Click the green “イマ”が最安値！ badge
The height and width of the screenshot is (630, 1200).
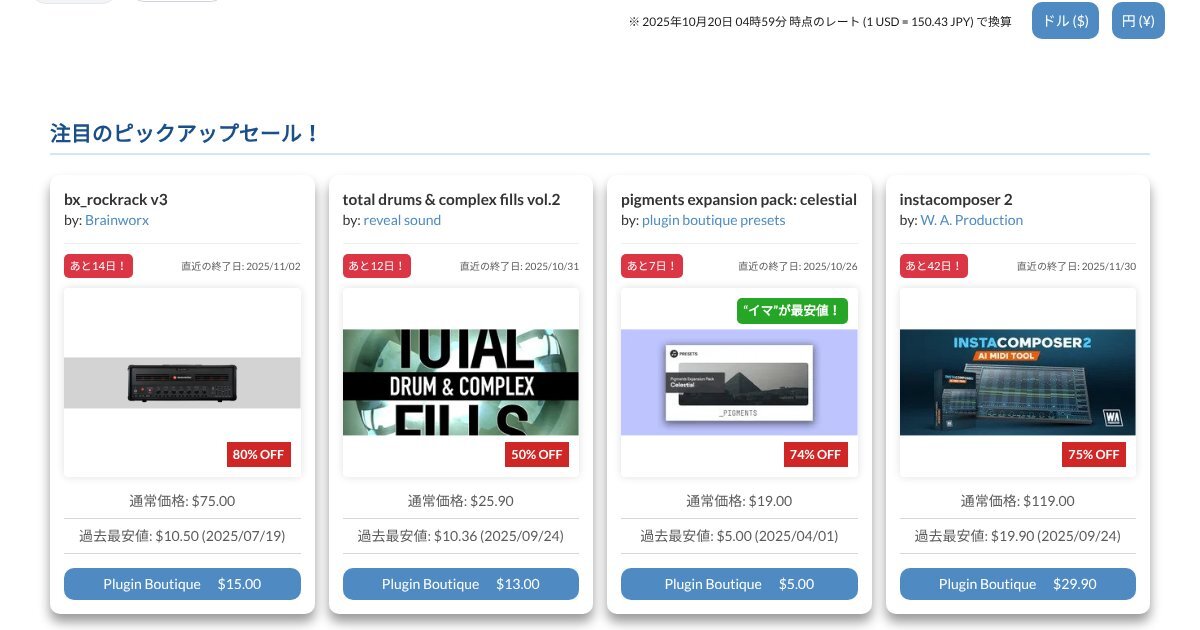tap(792, 311)
